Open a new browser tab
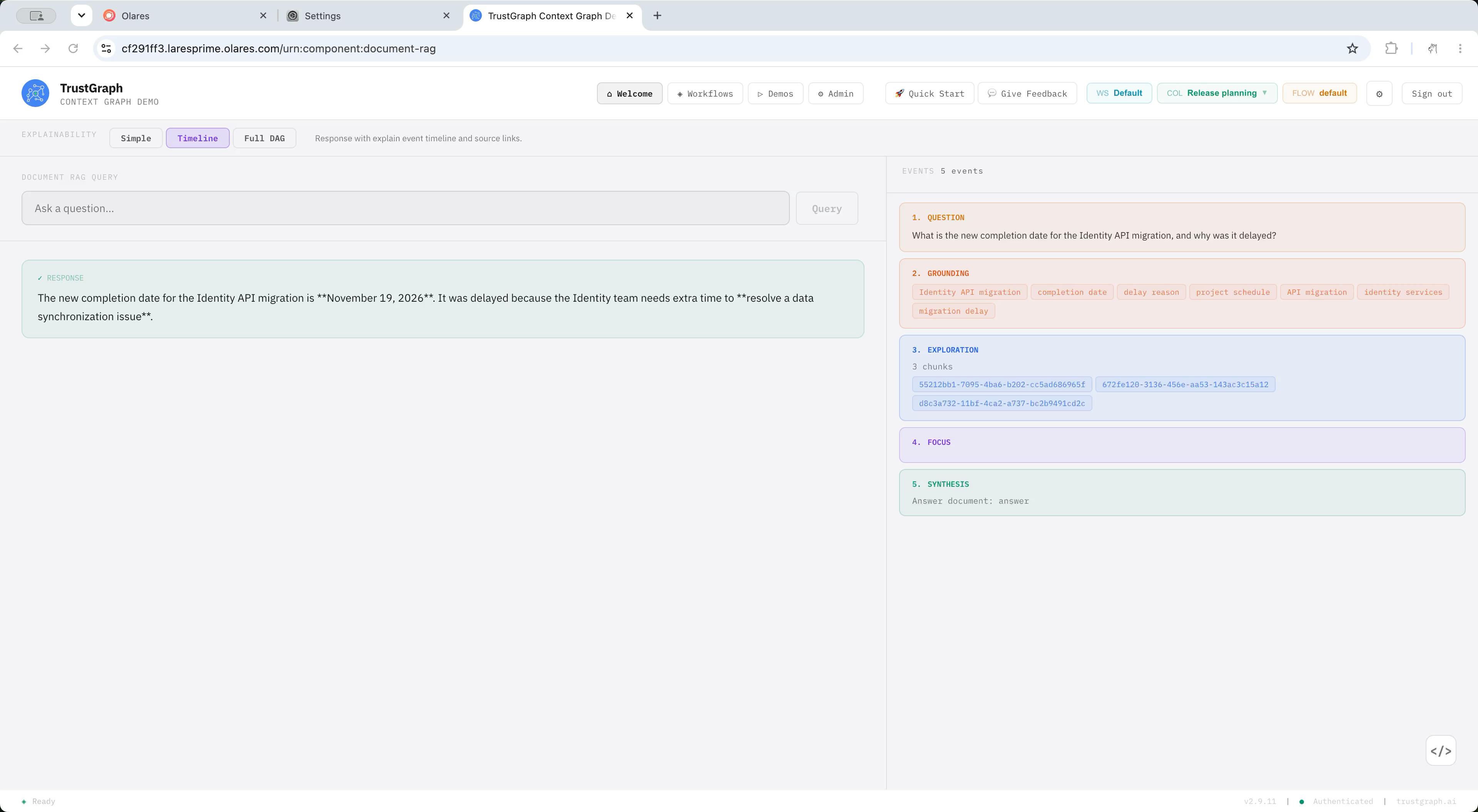 (657, 15)
